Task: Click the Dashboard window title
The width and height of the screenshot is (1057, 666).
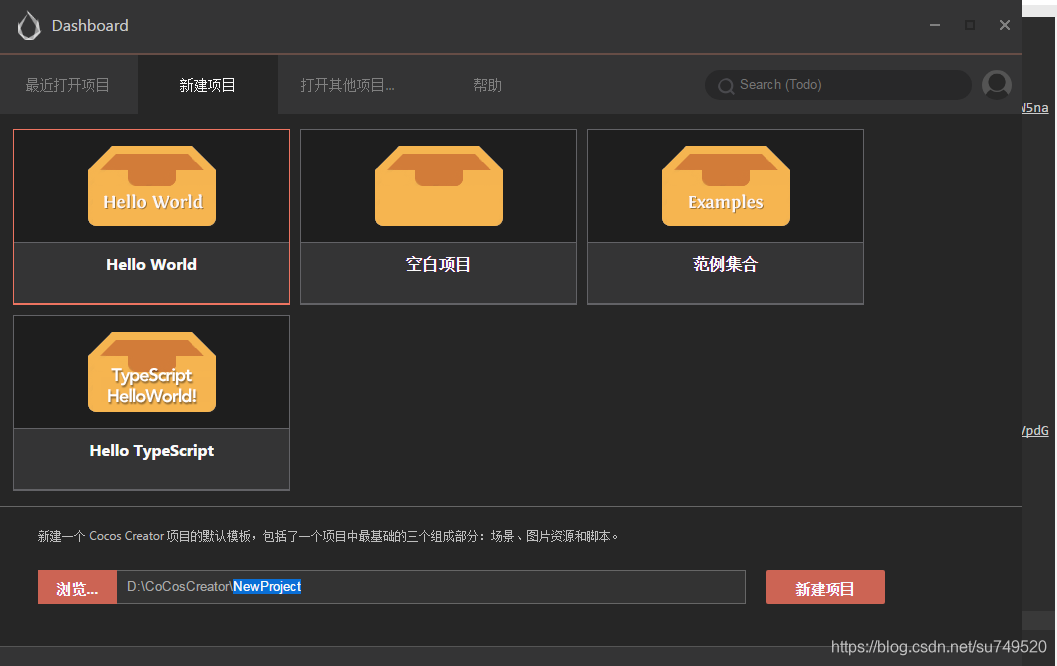Action: (90, 26)
